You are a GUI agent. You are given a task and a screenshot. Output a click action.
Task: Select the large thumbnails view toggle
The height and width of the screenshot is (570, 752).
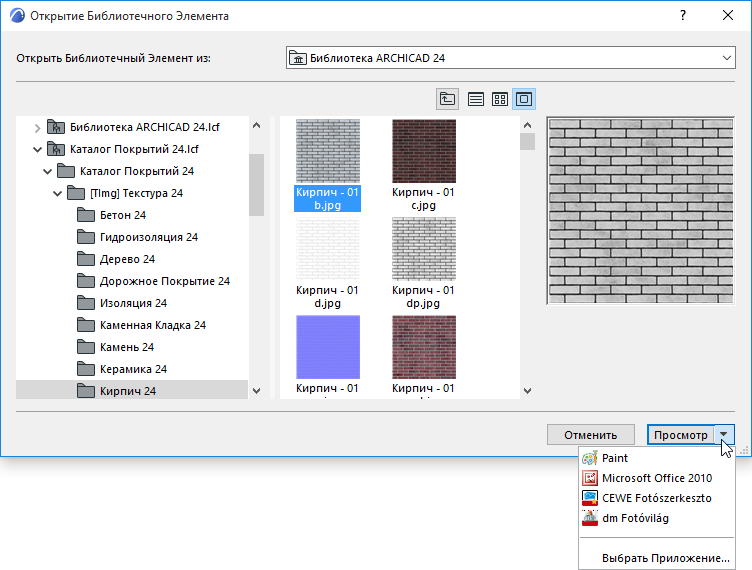(x=524, y=99)
